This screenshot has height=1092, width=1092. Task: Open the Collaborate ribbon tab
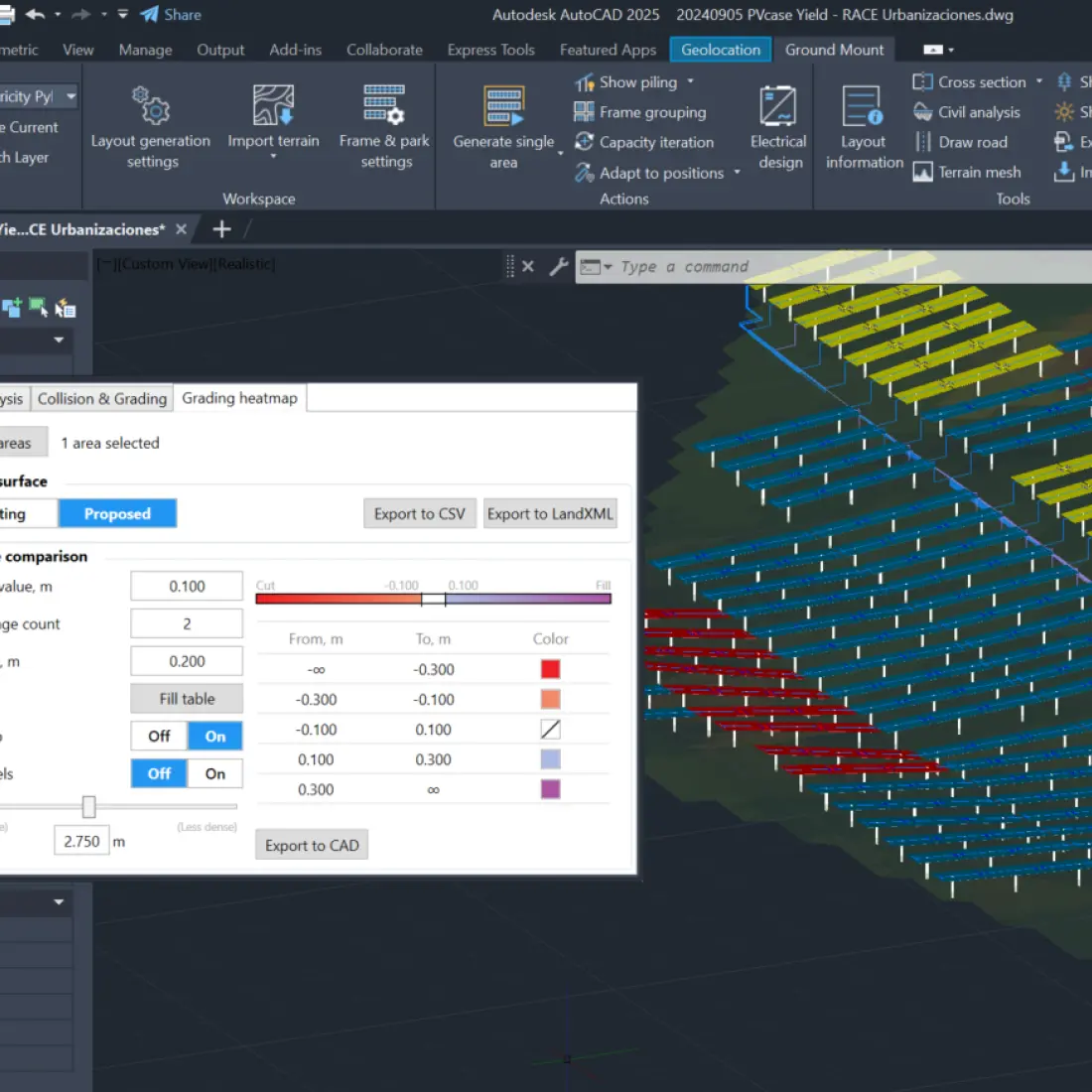384,50
